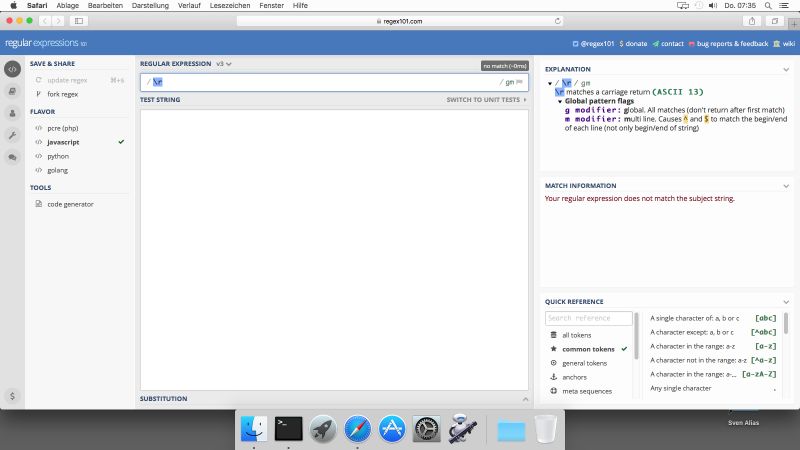The image size is (800, 450).
Task: Switch to unit tests
Action: pyautogui.click(x=486, y=99)
